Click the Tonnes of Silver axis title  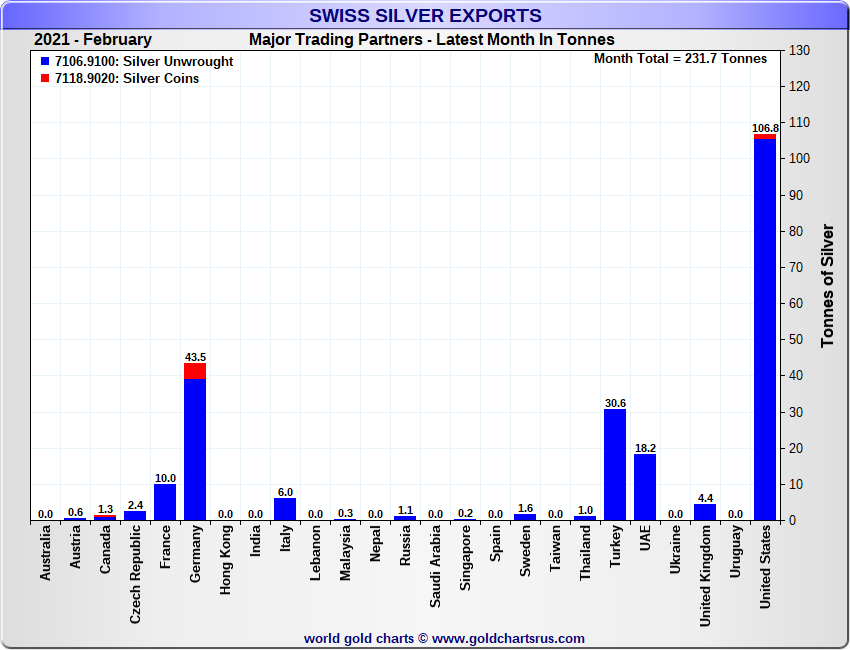(x=827, y=285)
